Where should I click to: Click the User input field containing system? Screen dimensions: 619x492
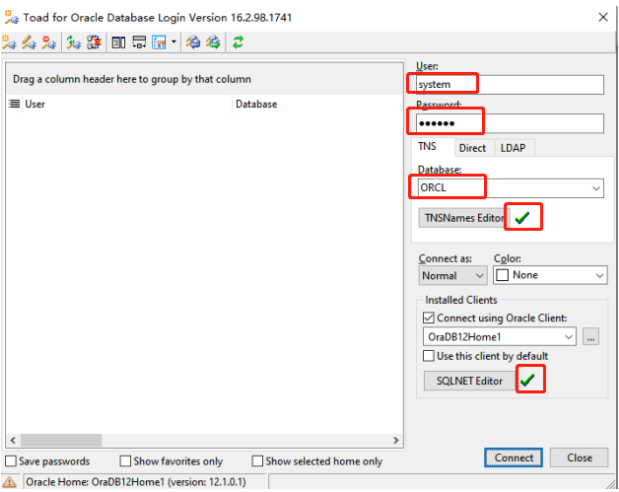point(510,85)
